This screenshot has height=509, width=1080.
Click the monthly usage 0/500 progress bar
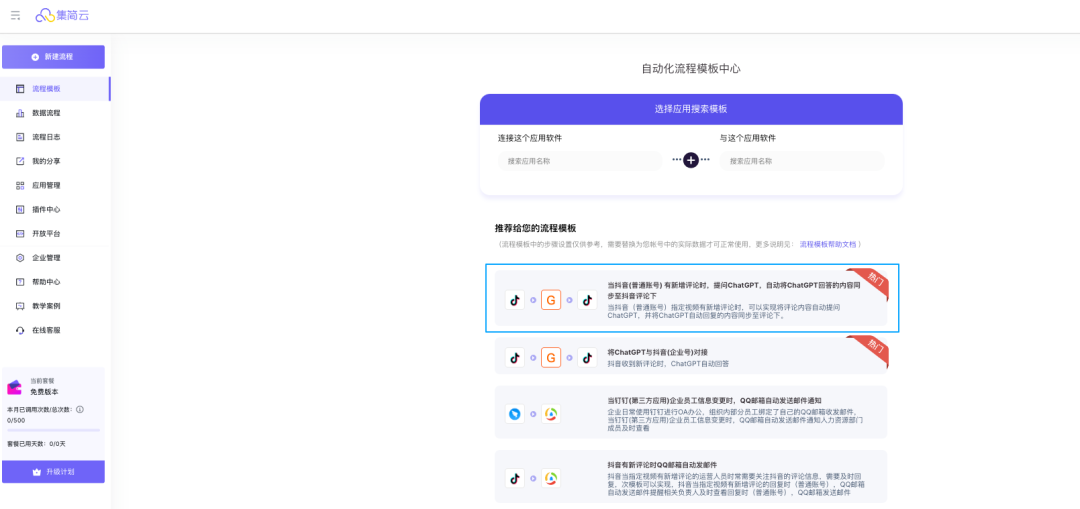[x=53, y=430]
